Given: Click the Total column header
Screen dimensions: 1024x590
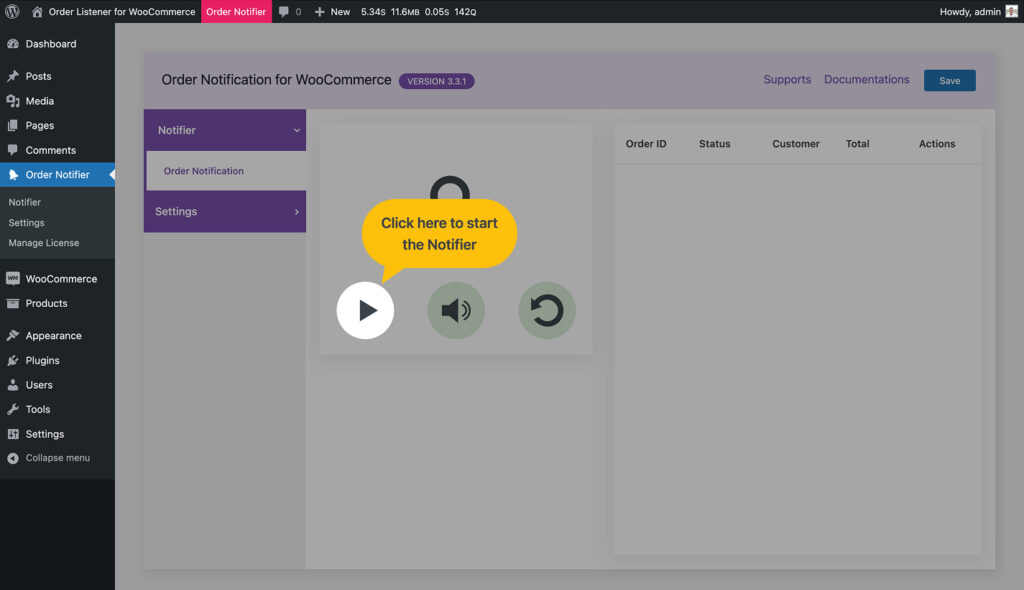Looking at the screenshot, I should tap(857, 144).
